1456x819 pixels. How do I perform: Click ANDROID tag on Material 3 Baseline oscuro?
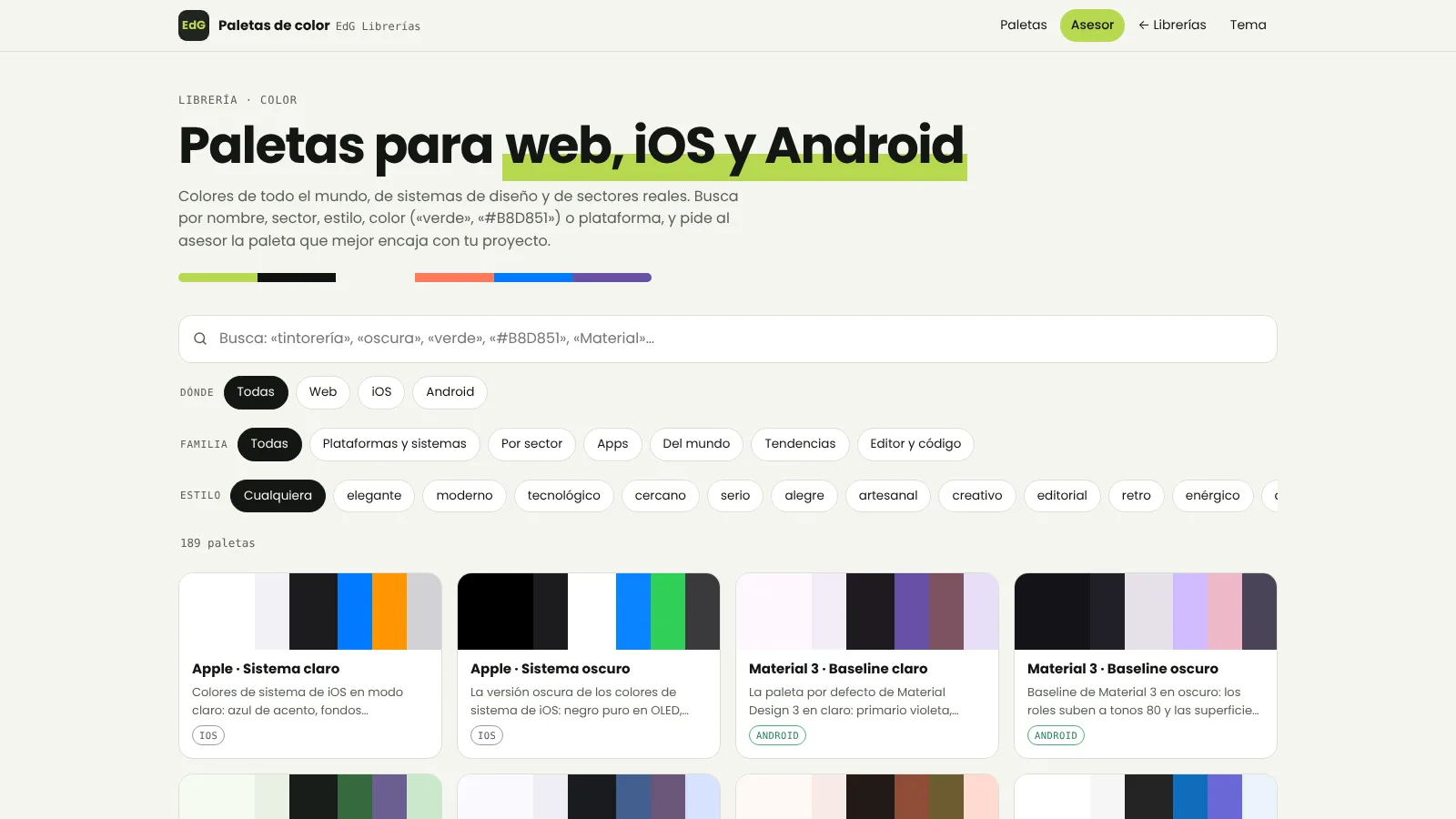click(1056, 735)
